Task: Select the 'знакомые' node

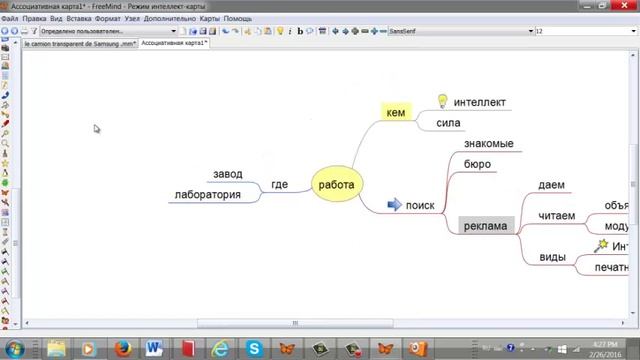Action: 489,144
